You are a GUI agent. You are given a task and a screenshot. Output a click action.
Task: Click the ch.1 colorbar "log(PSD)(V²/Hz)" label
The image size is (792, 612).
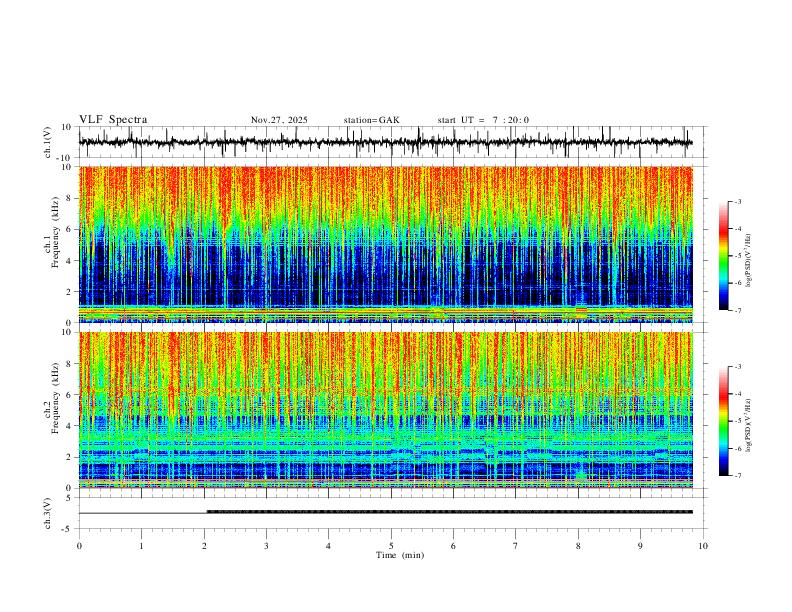[x=748, y=261]
